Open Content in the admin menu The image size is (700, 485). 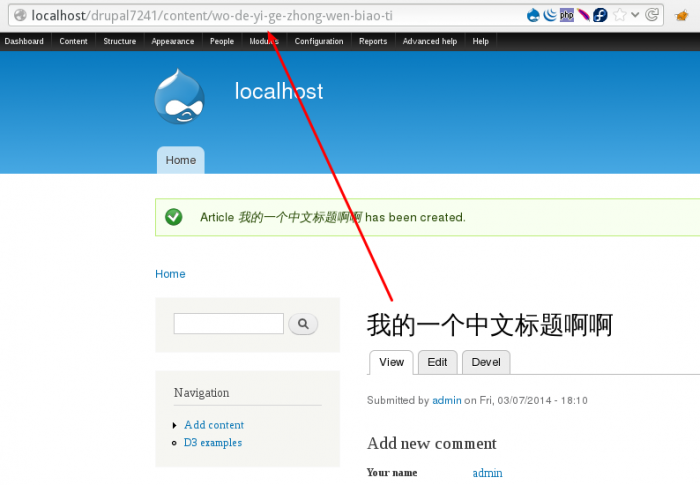click(73, 42)
